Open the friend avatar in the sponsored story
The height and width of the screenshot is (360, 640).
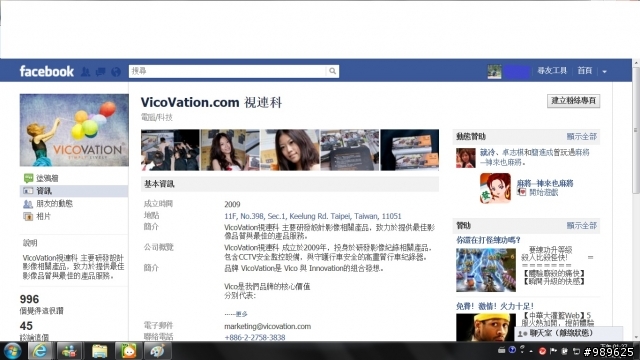tap(466, 158)
